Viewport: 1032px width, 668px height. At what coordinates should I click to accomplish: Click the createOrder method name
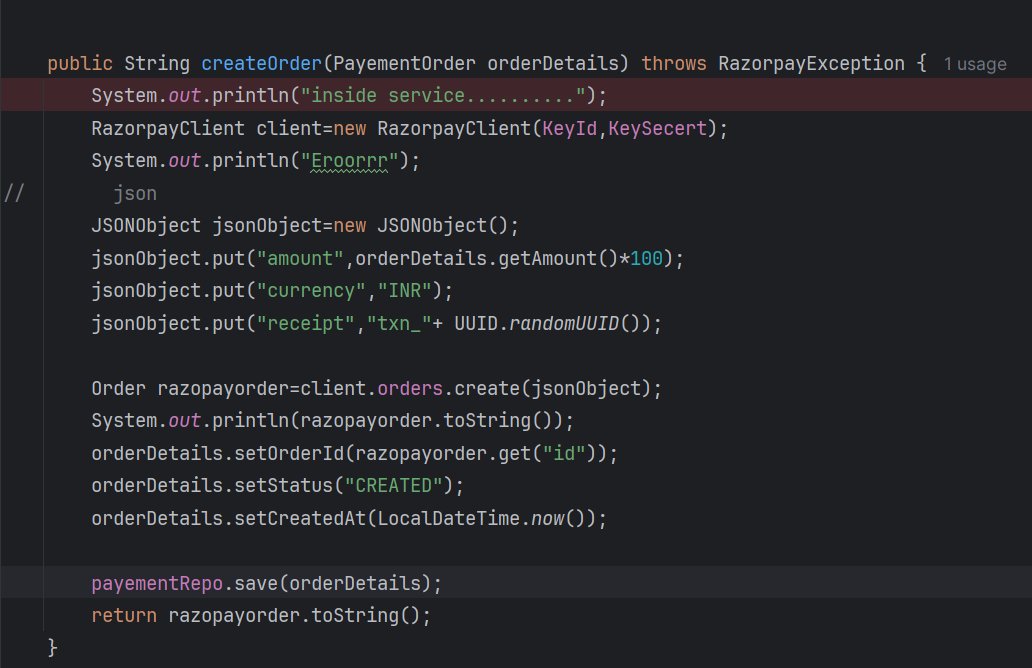(261, 63)
